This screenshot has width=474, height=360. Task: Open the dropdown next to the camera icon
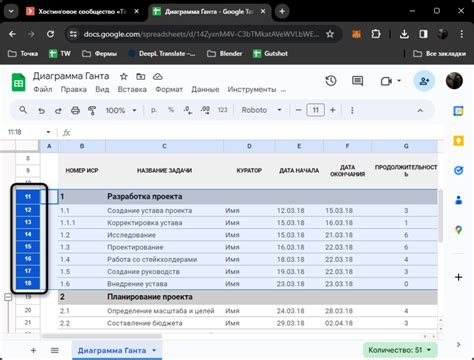[399, 81]
